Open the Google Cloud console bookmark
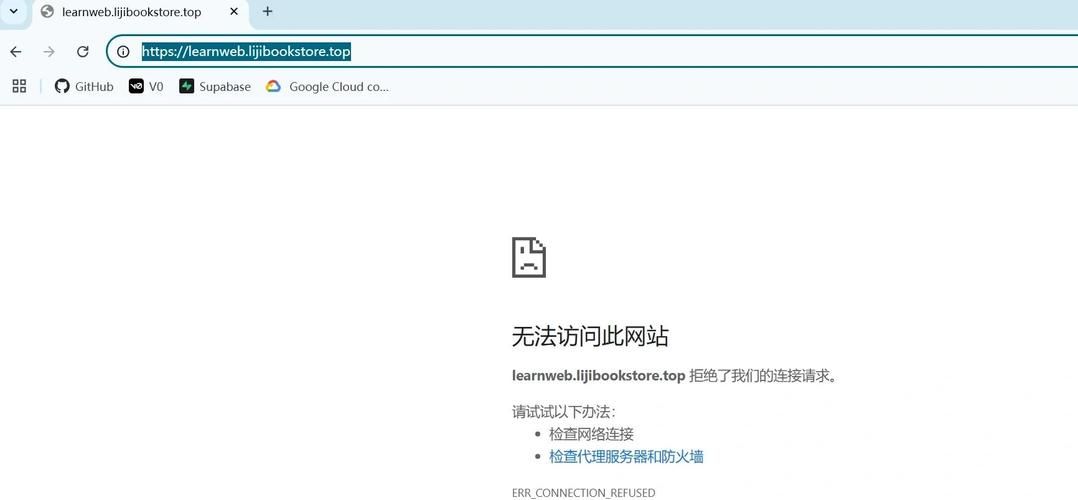This screenshot has width=1078, height=500. coord(327,87)
